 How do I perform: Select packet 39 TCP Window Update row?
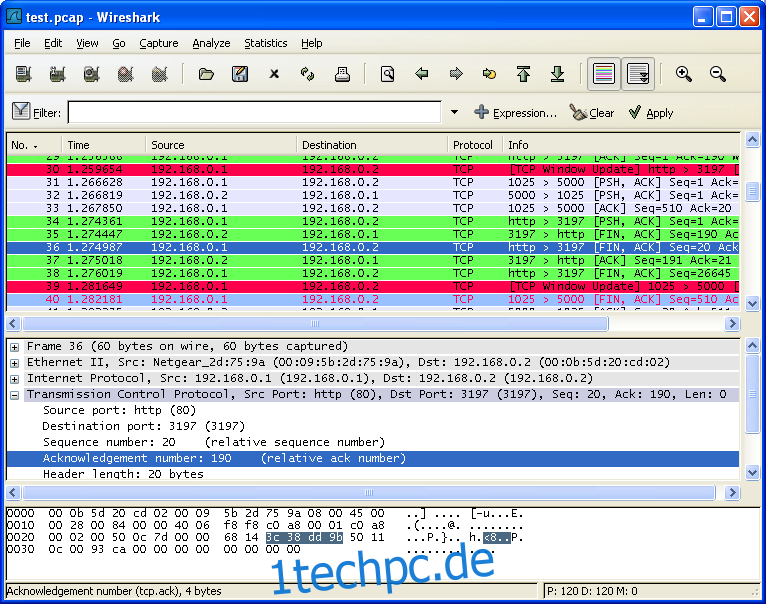373,286
